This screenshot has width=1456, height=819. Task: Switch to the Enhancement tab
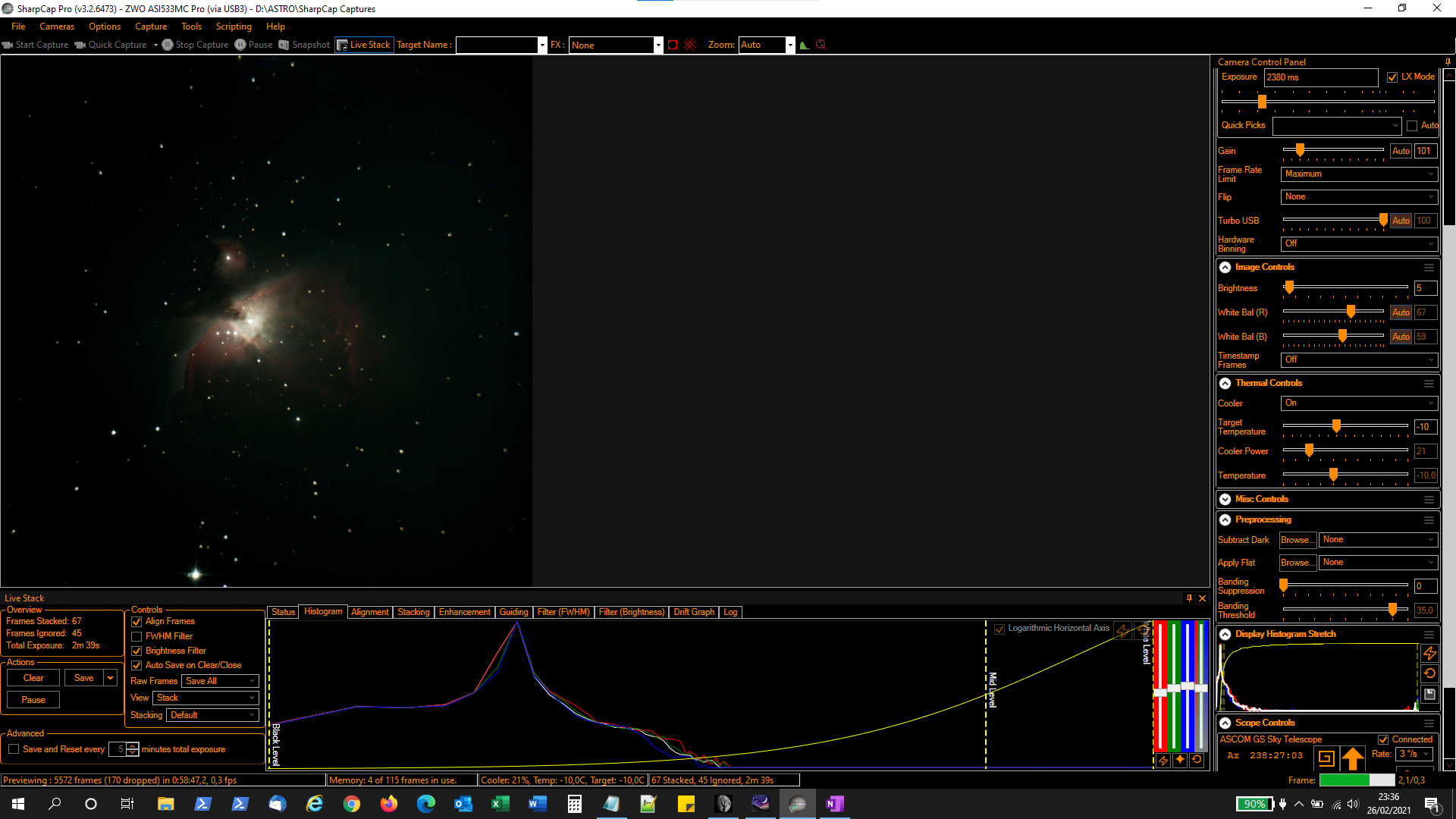coord(464,612)
